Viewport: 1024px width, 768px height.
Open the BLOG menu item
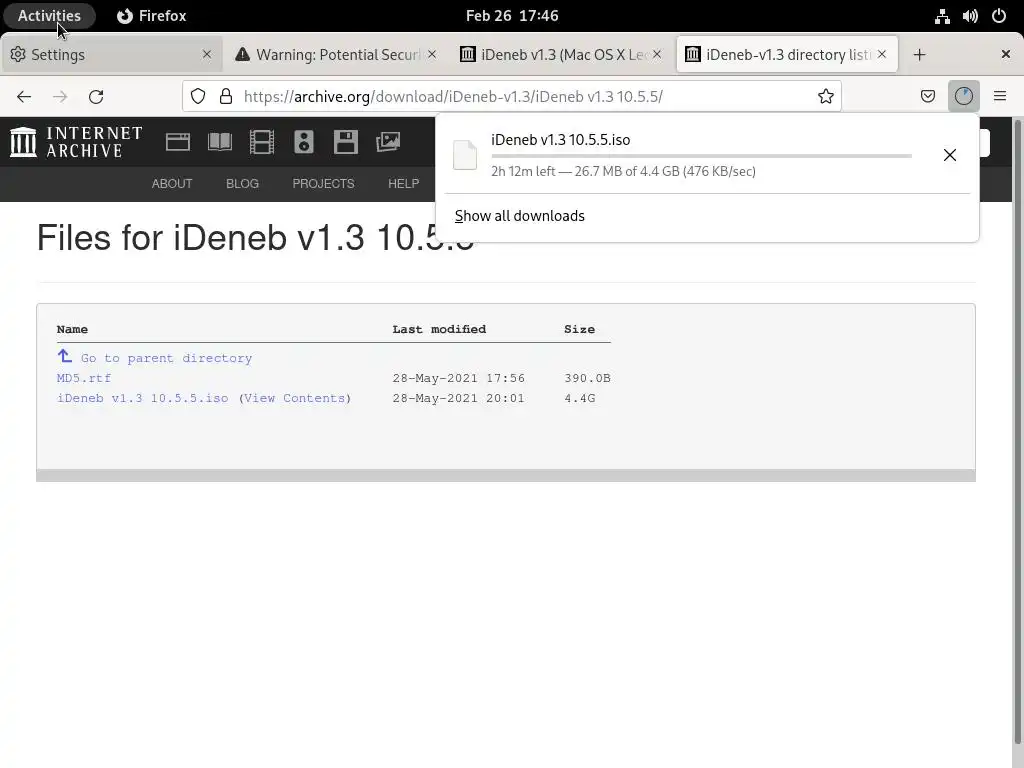point(242,184)
